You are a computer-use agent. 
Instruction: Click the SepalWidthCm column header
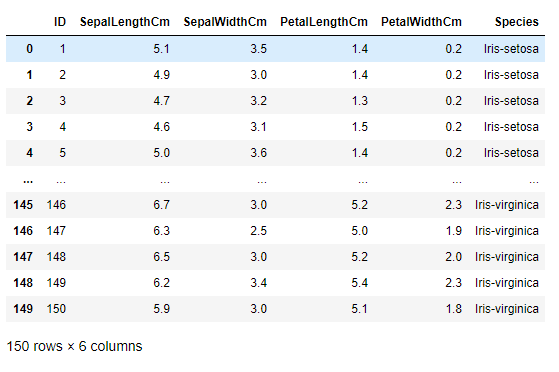225,22
